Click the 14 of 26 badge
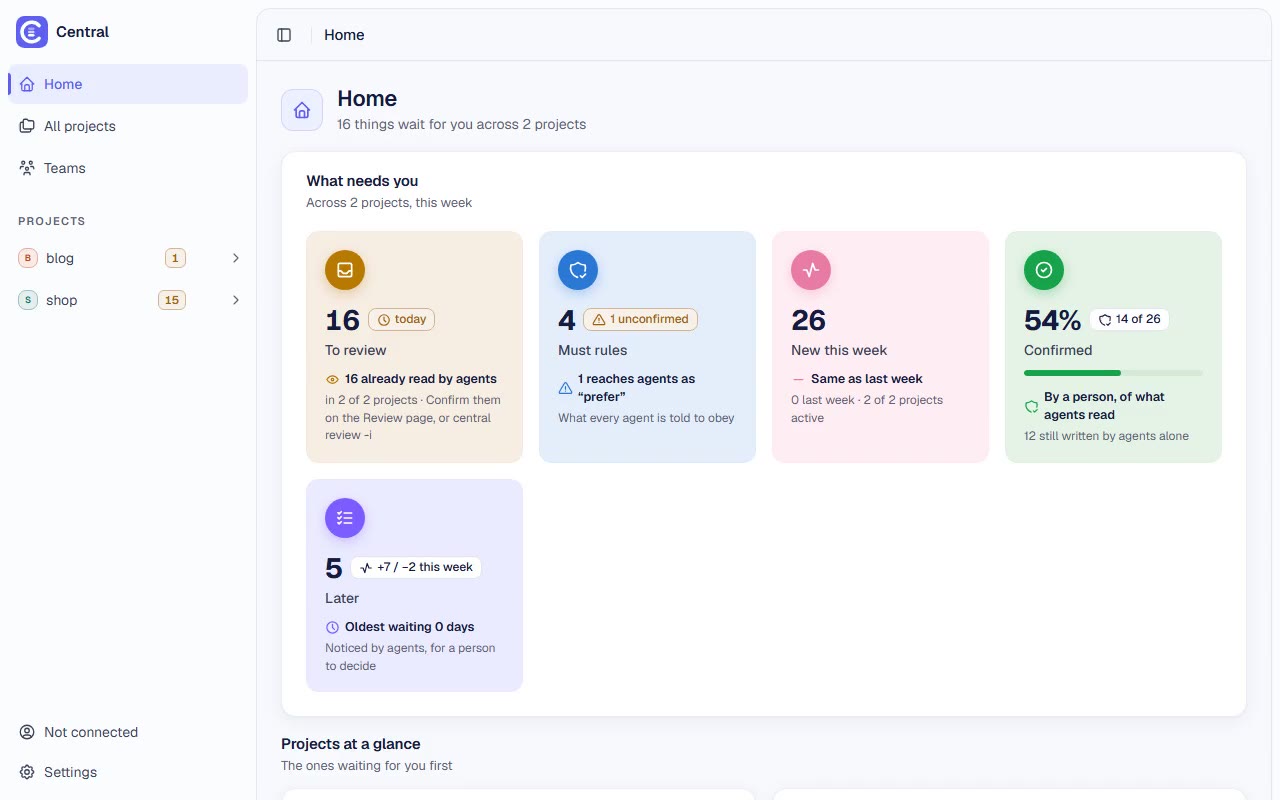Screen dimensions: 1280x800 (1129, 319)
